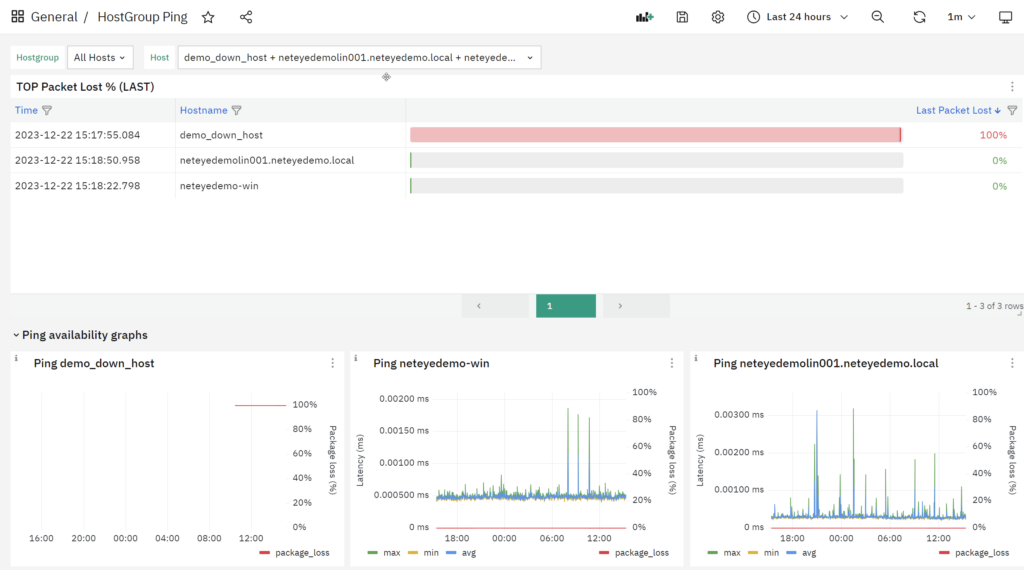Click the 100% packet lost value
1024x570 pixels.
click(993, 135)
